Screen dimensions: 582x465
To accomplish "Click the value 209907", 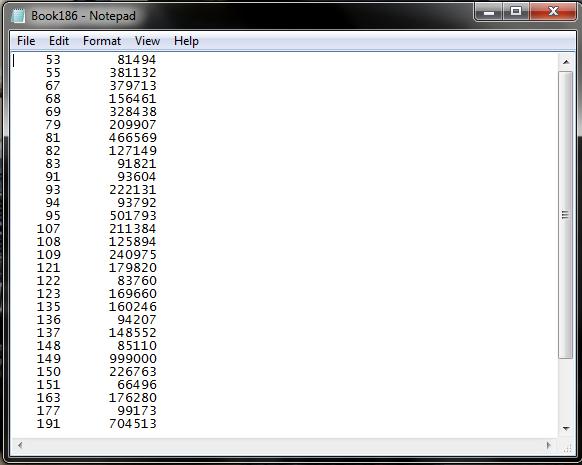I will [x=133, y=124].
